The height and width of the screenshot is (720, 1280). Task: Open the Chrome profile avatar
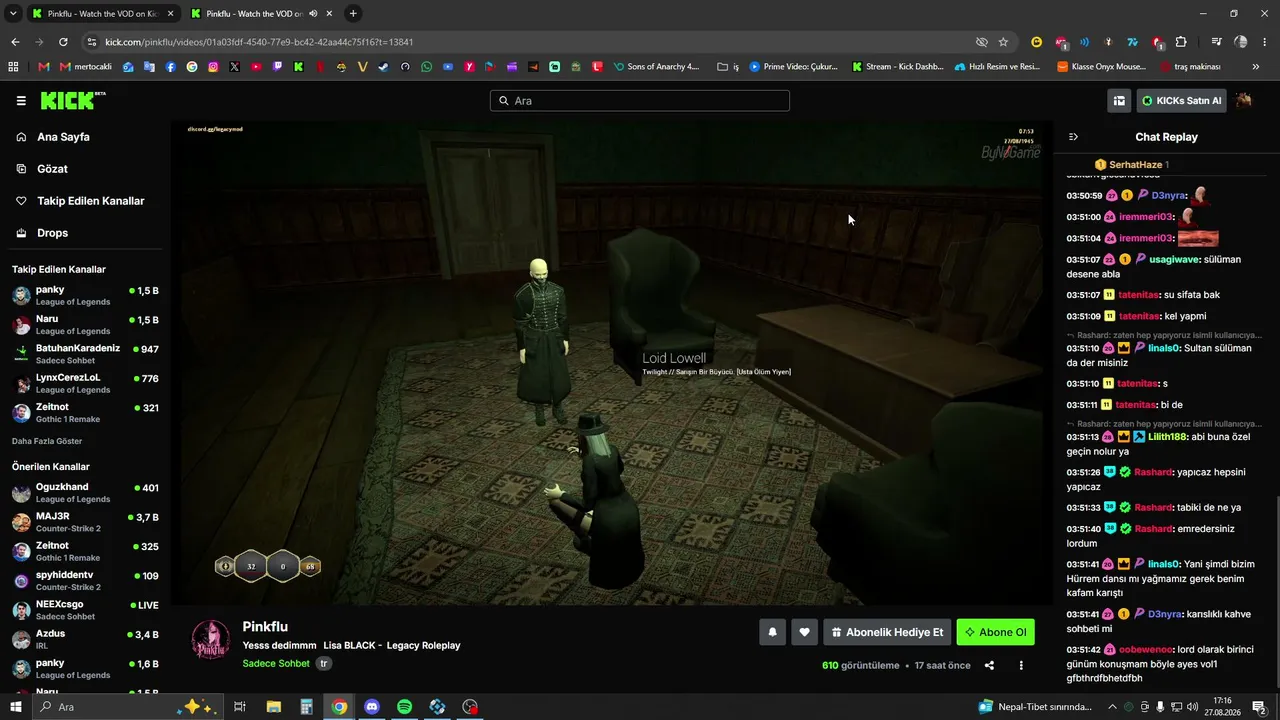(x=1241, y=42)
